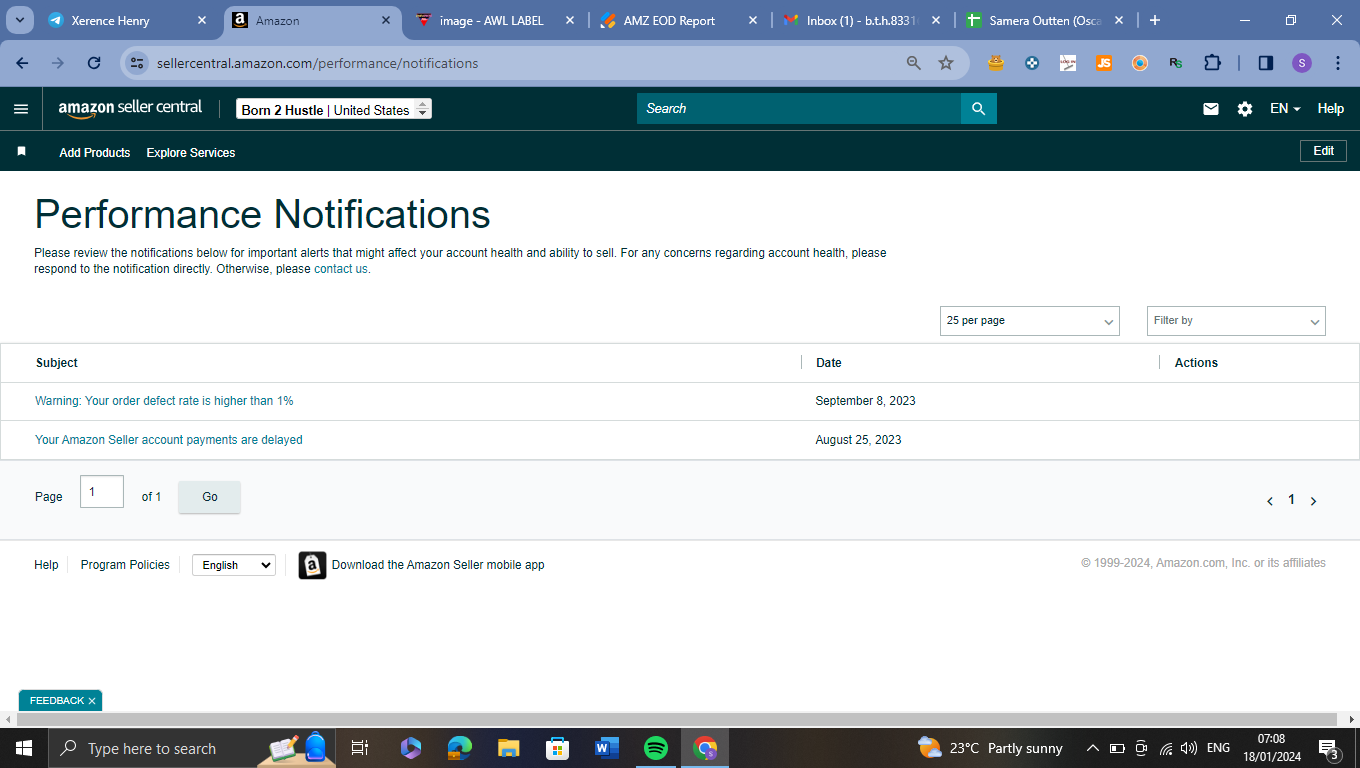Click the page number input field
Screen dimensions: 1360x768
101,492
